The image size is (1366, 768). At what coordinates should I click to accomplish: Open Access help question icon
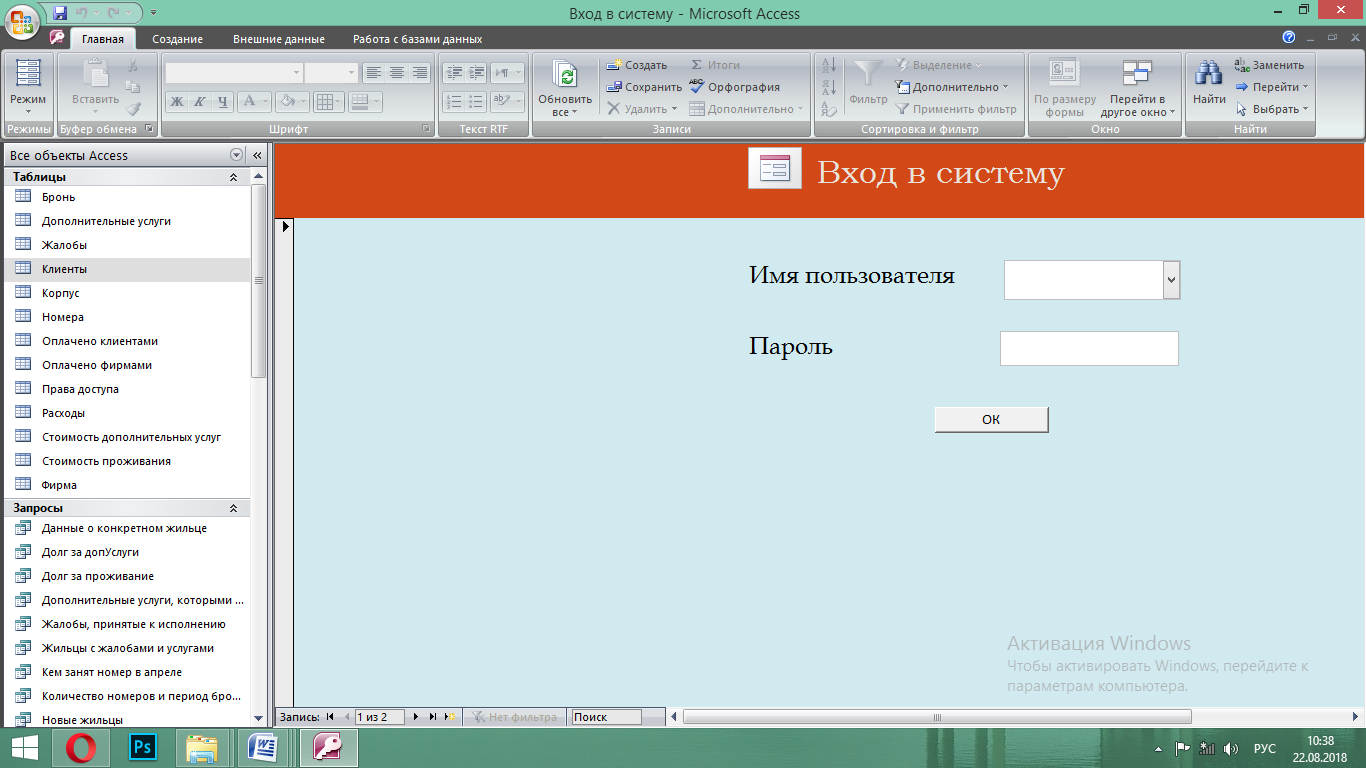[1289, 37]
